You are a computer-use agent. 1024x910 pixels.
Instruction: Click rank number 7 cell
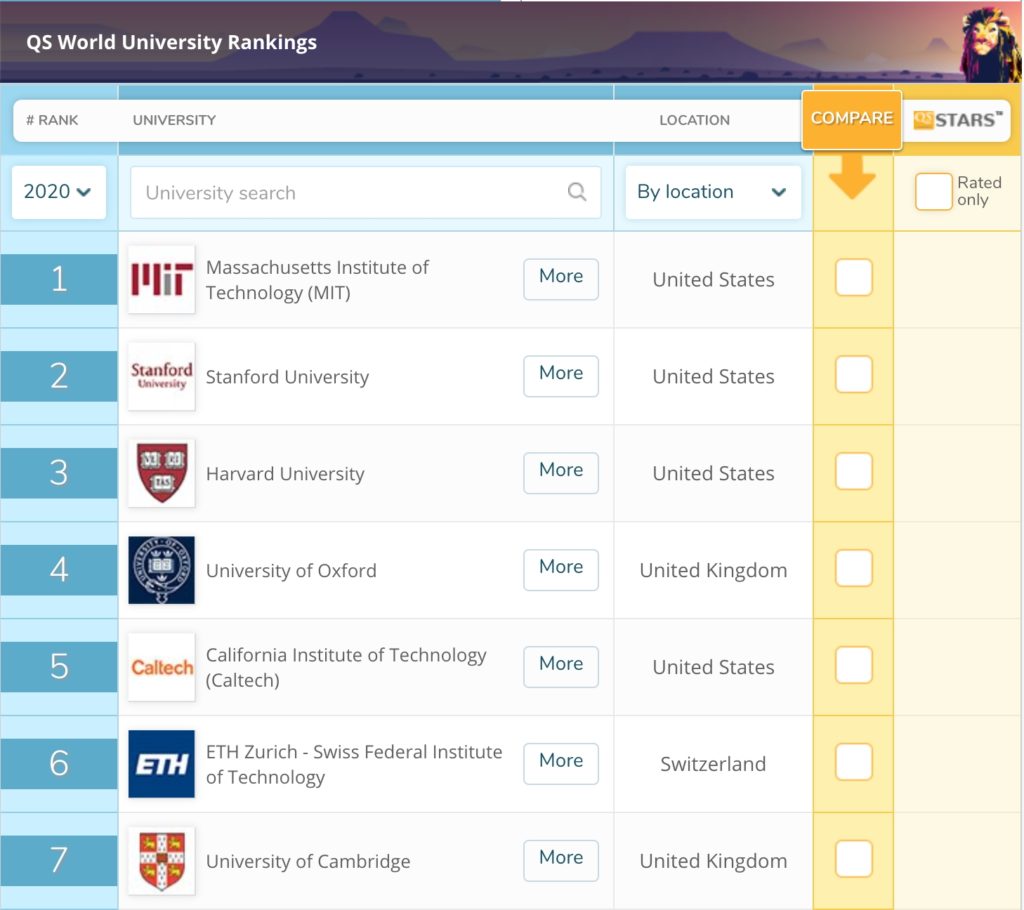pyautogui.click(x=59, y=860)
